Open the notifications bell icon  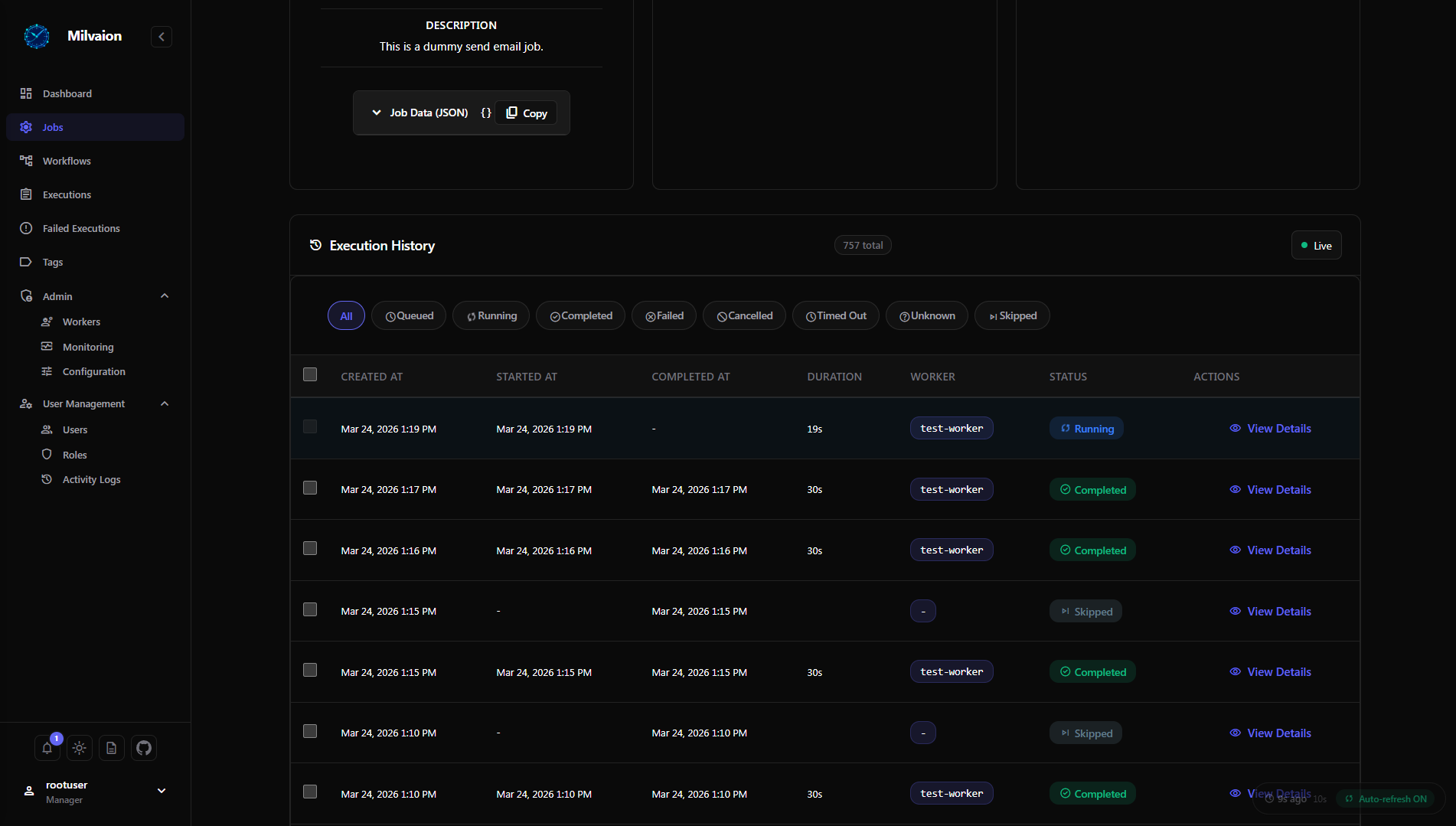[47, 748]
